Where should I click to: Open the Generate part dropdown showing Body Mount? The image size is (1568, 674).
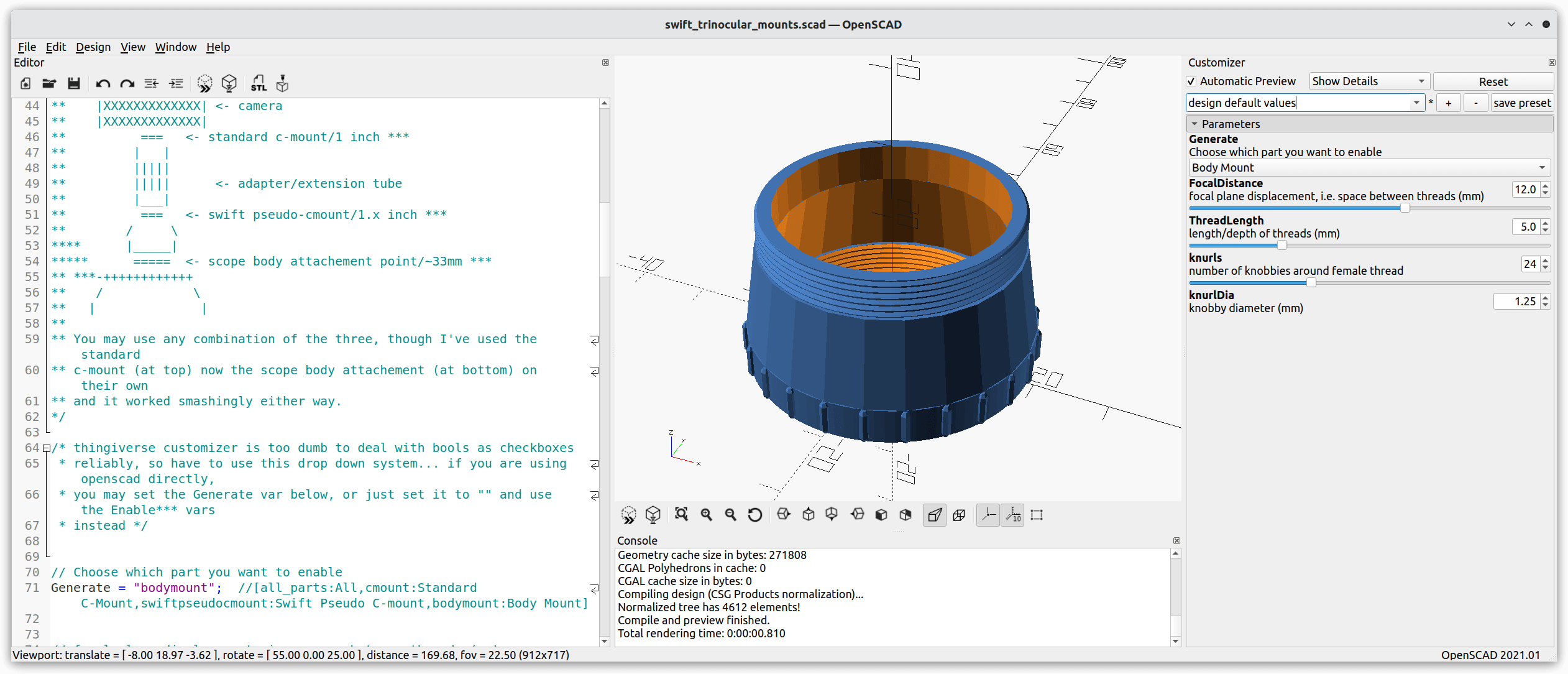[x=1369, y=167]
